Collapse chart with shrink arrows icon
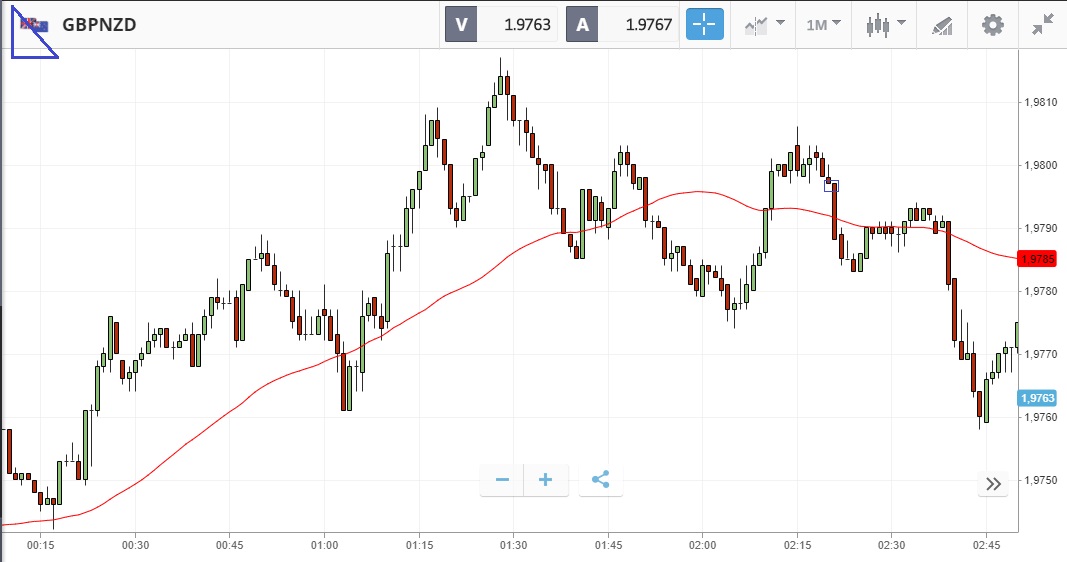Image resolution: width=1067 pixels, height=562 pixels. tap(1042, 25)
